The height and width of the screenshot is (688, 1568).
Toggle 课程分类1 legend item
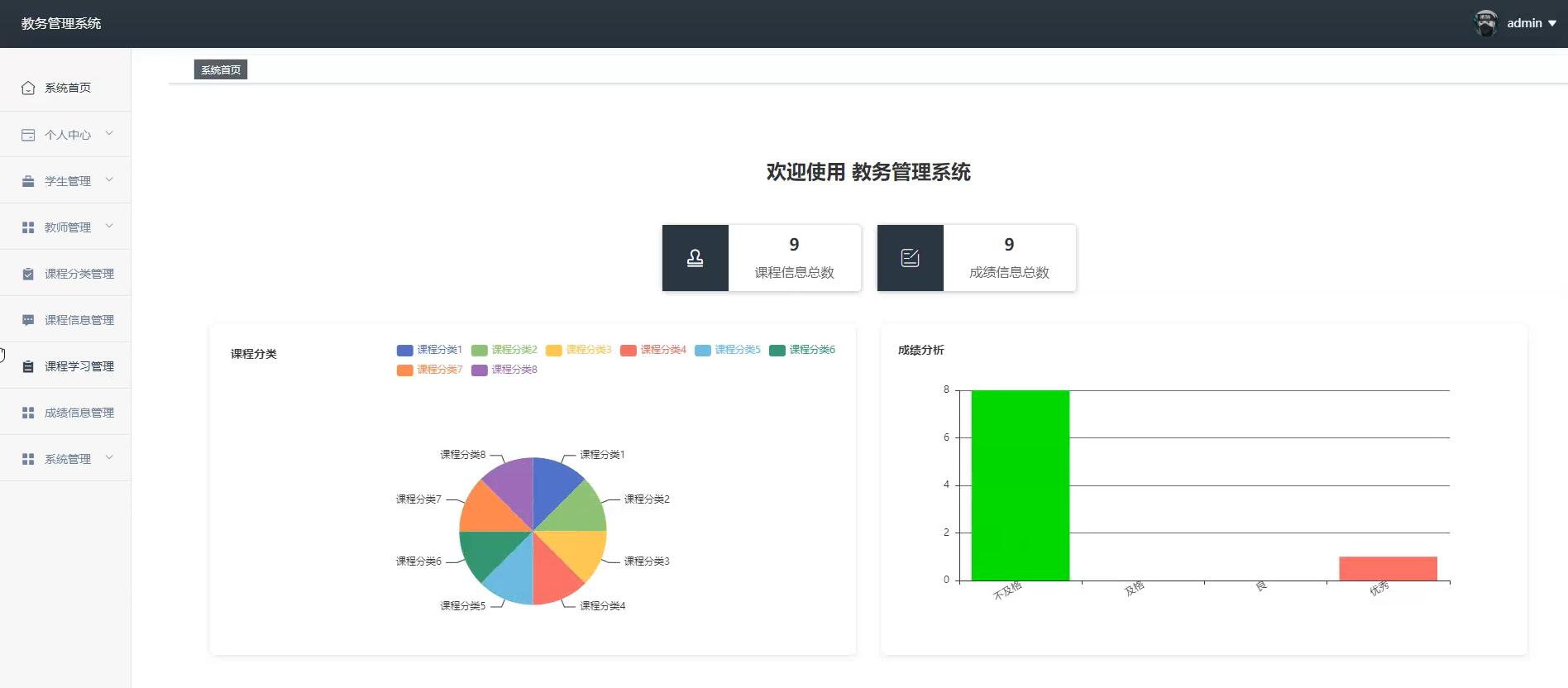[x=429, y=350]
